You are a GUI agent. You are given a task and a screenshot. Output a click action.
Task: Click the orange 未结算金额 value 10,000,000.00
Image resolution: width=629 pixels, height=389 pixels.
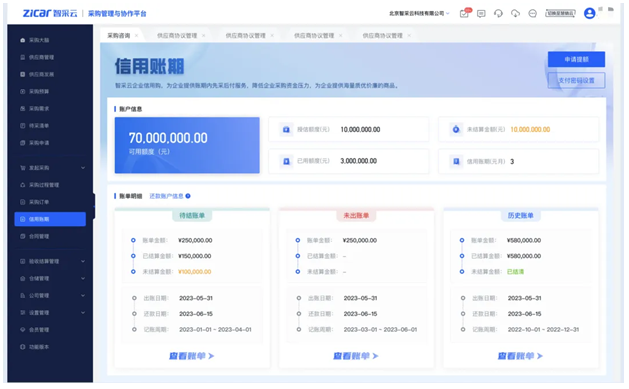(x=530, y=130)
